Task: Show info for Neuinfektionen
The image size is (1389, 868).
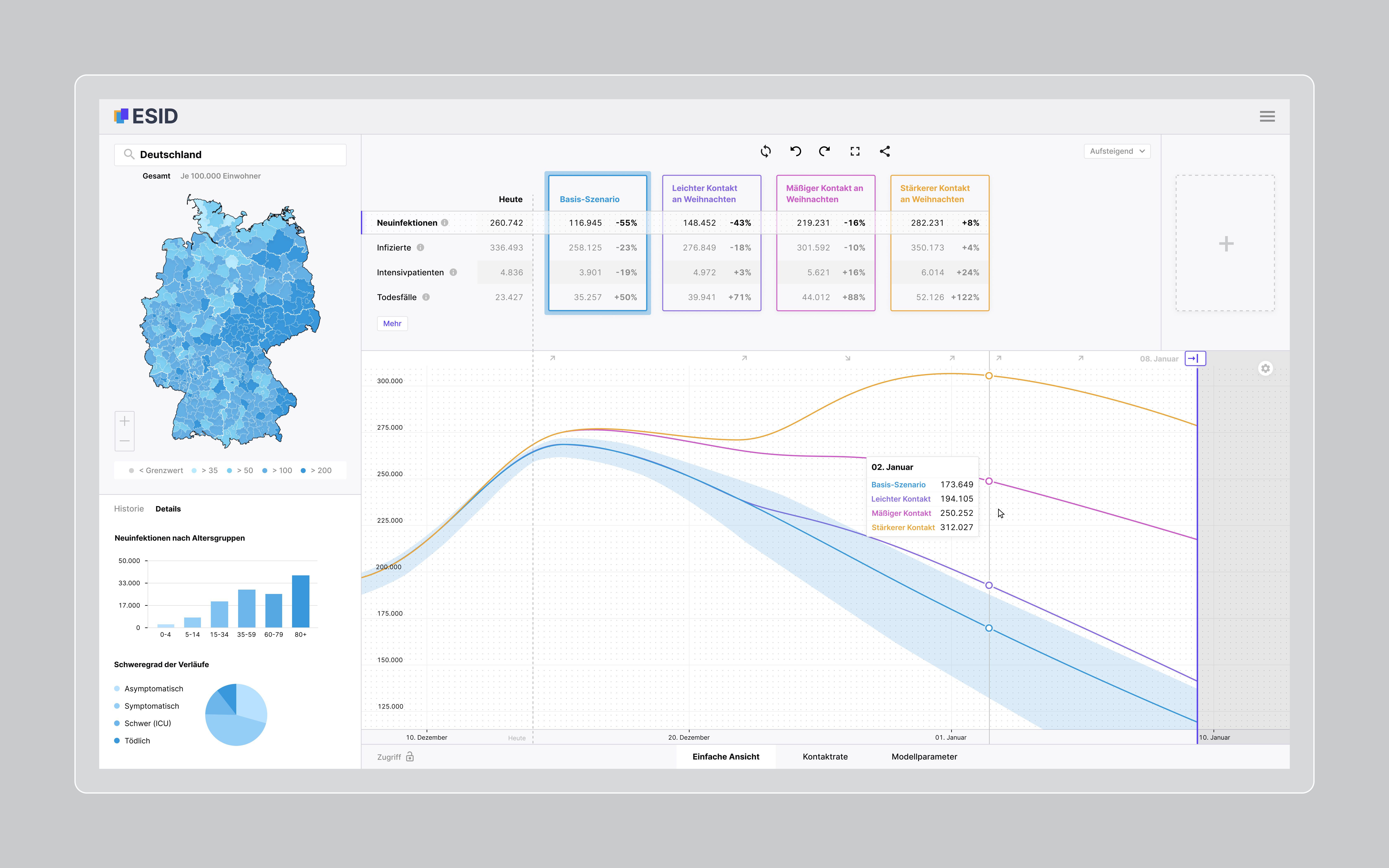Action: (x=445, y=223)
